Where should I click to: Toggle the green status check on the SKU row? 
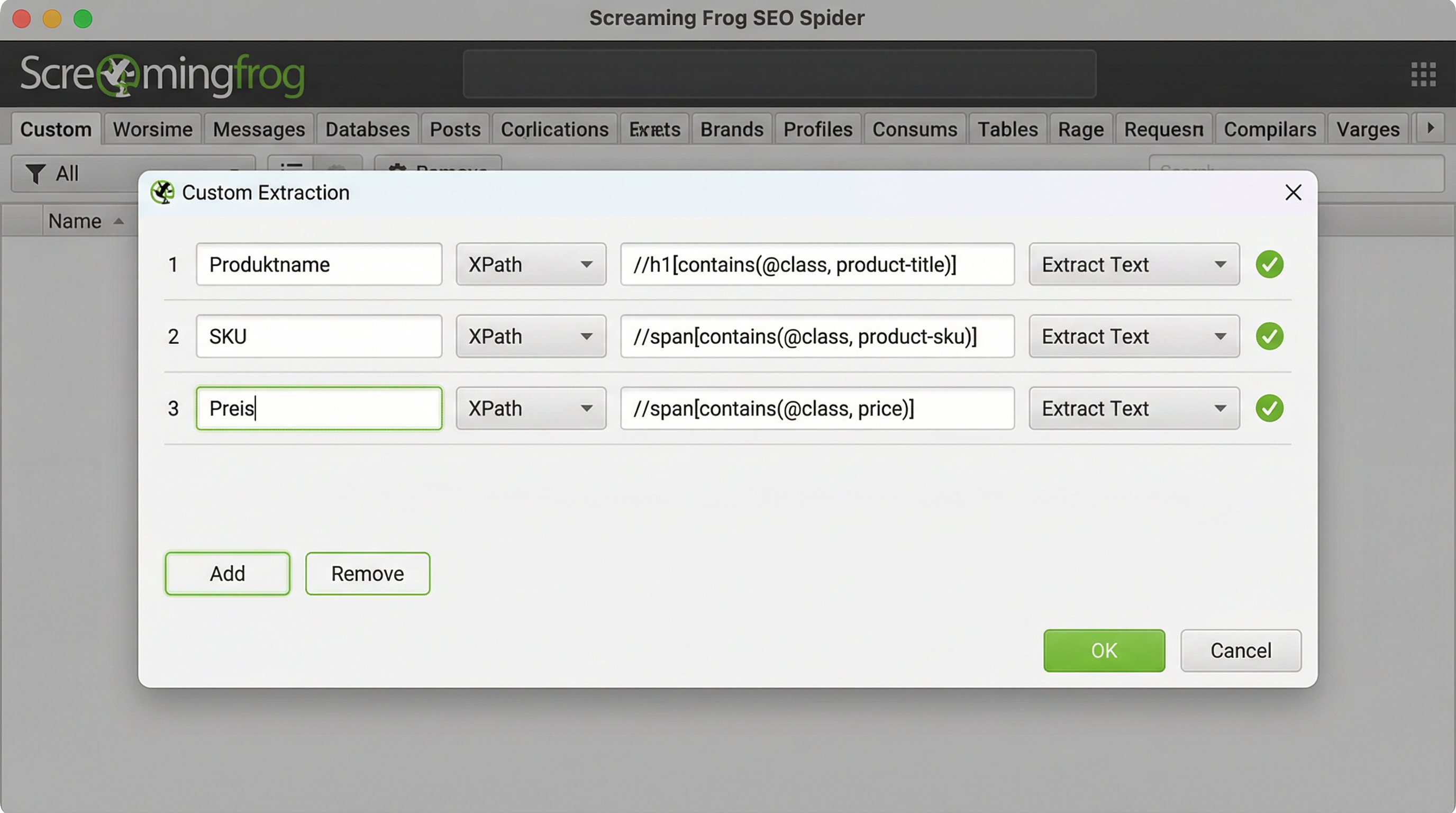pos(1269,336)
